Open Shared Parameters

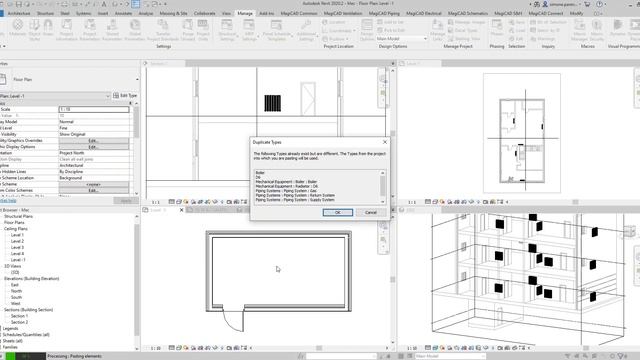pos(112,29)
